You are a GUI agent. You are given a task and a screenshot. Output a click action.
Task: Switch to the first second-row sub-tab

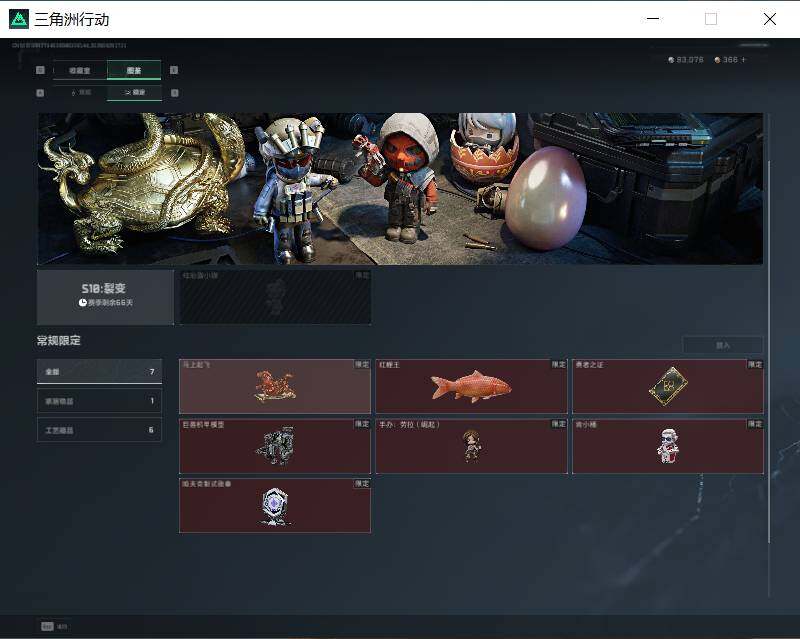[x=81, y=92]
